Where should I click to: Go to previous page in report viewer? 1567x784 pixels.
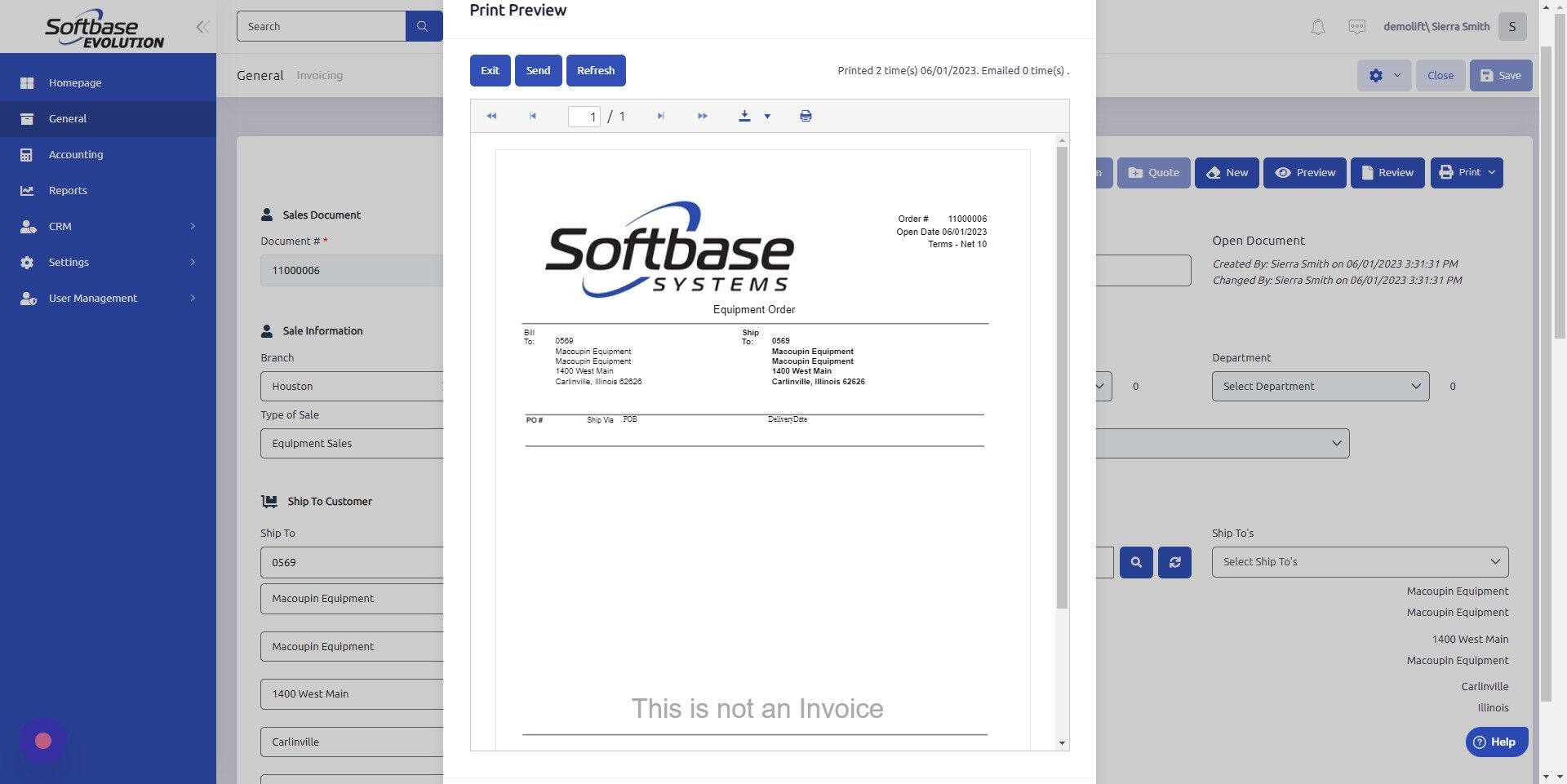click(x=533, y=116)
